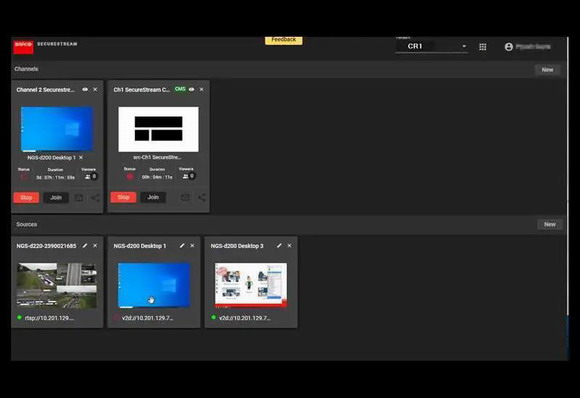The image size is (580, 398).
Task: Create New channel
Action: click(x=547, y=70)
